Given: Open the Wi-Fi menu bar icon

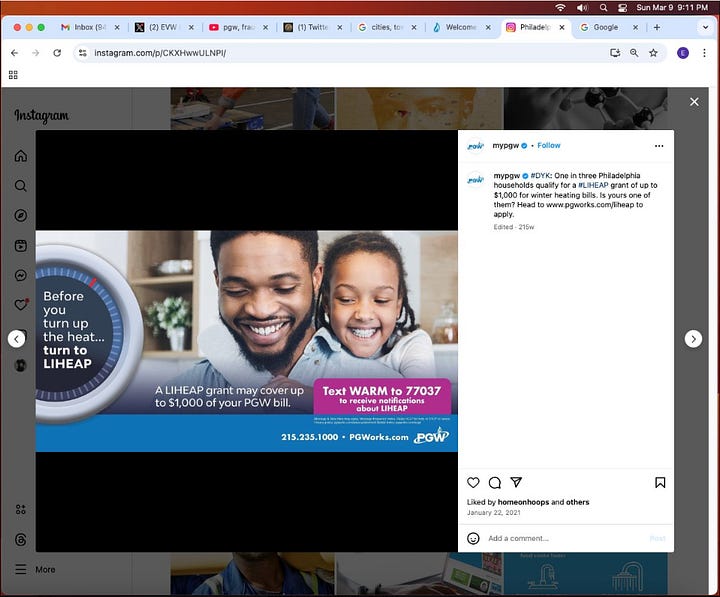Looking at the screenshot, I should 560,7.
